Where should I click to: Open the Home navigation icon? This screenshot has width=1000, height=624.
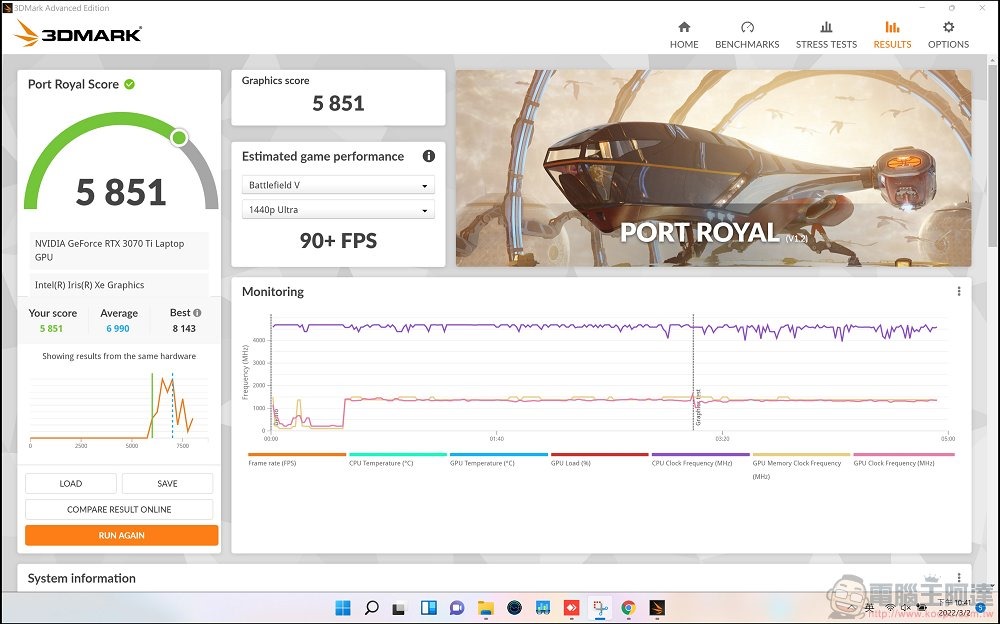pyautogui.click(x=684, y=34)
